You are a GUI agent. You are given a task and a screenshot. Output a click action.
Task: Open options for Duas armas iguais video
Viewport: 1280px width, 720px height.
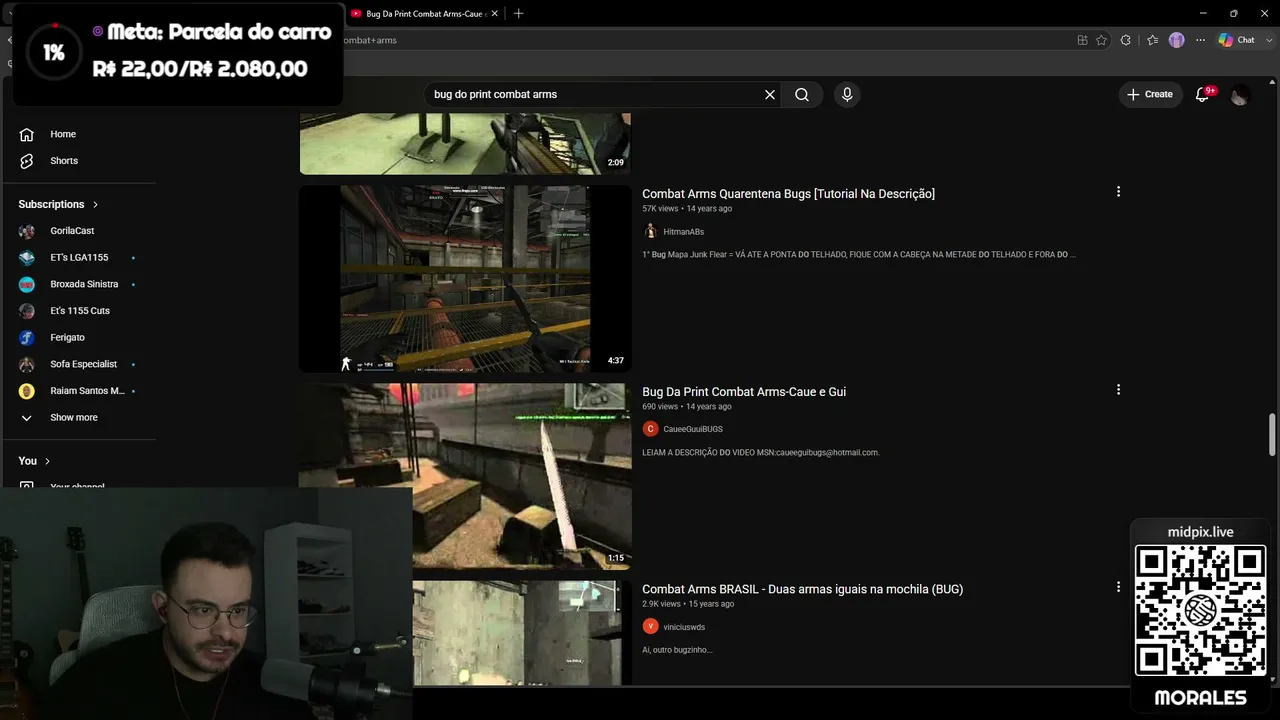[x=1118, y=587]
